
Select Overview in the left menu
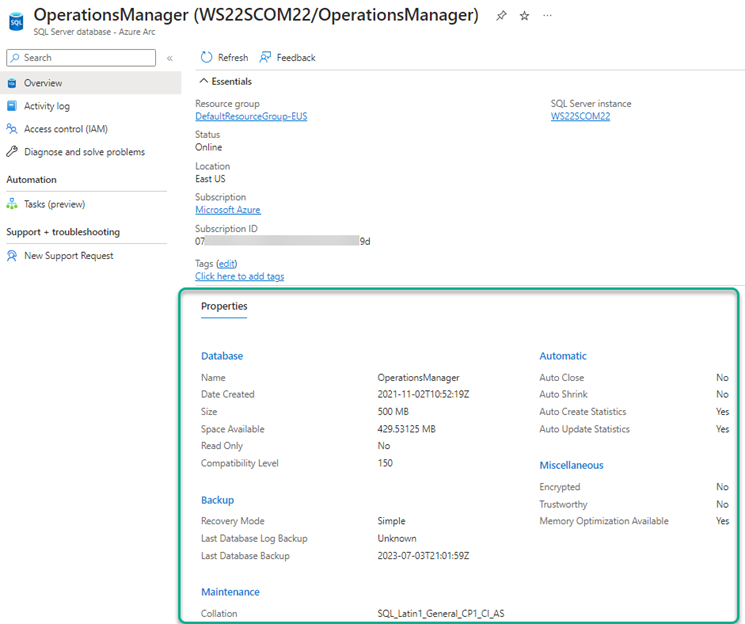pyautogui.click(x=43, y=83)
